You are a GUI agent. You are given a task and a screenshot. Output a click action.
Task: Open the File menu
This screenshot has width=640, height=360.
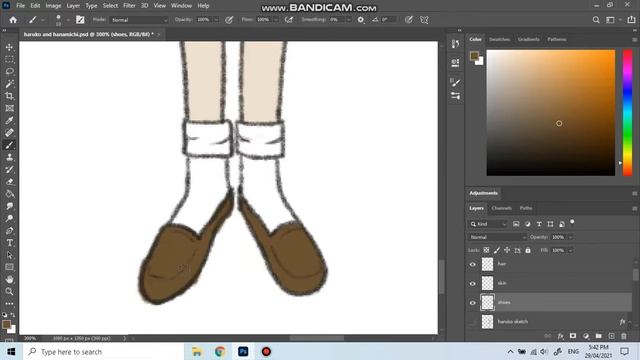coord(20,6)
